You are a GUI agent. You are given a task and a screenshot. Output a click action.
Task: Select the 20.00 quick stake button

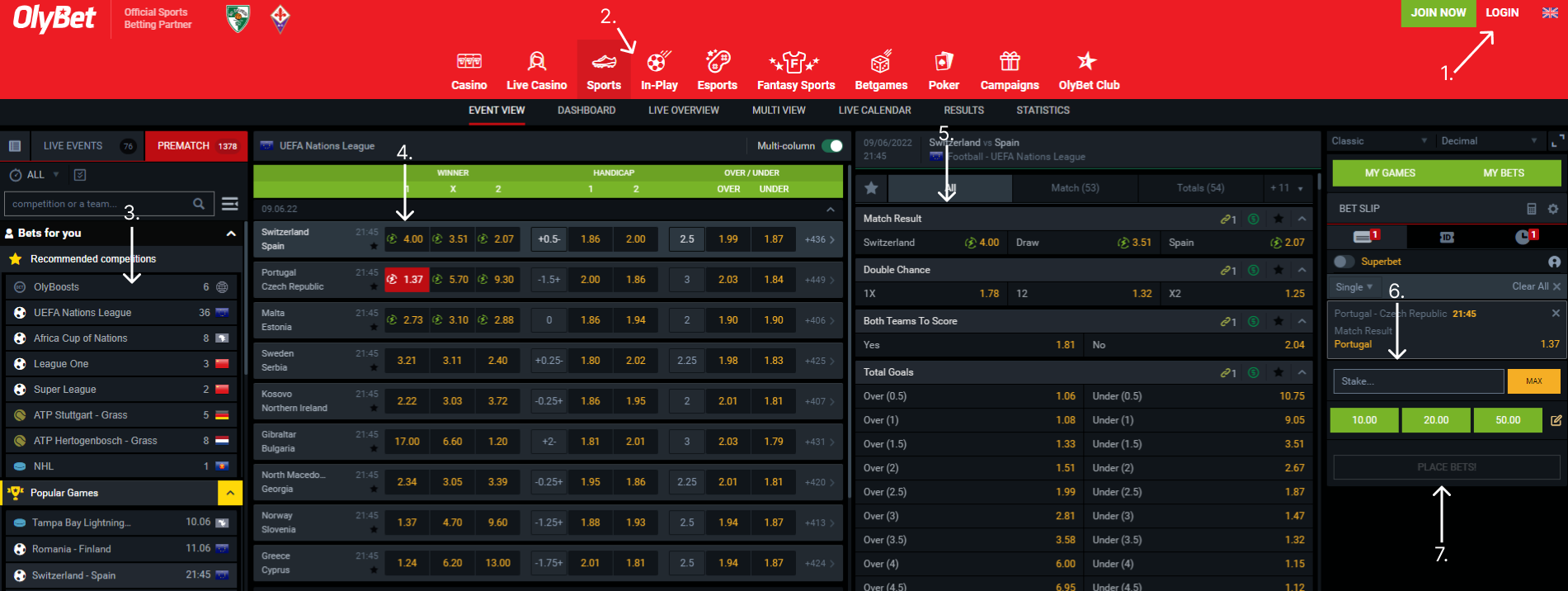[1436, 420]
